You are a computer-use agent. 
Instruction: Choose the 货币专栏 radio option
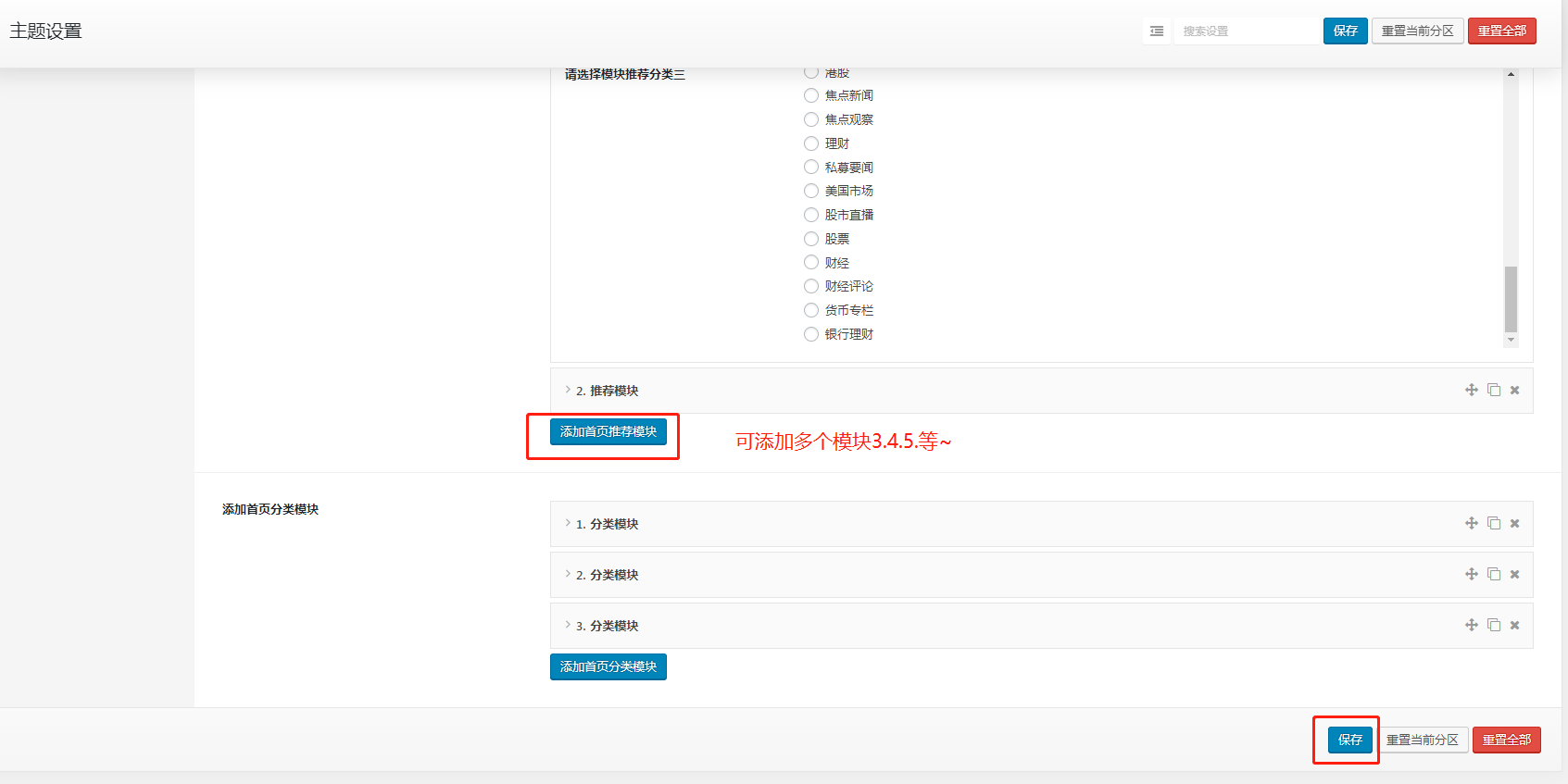click(x=811, y=310)
